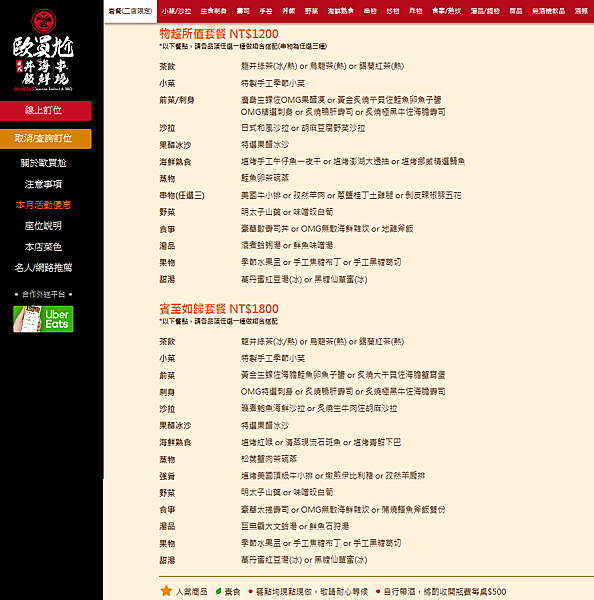Click the 強肴 row label
Viewport: 594px width, 600px height.
click(167, 476)
